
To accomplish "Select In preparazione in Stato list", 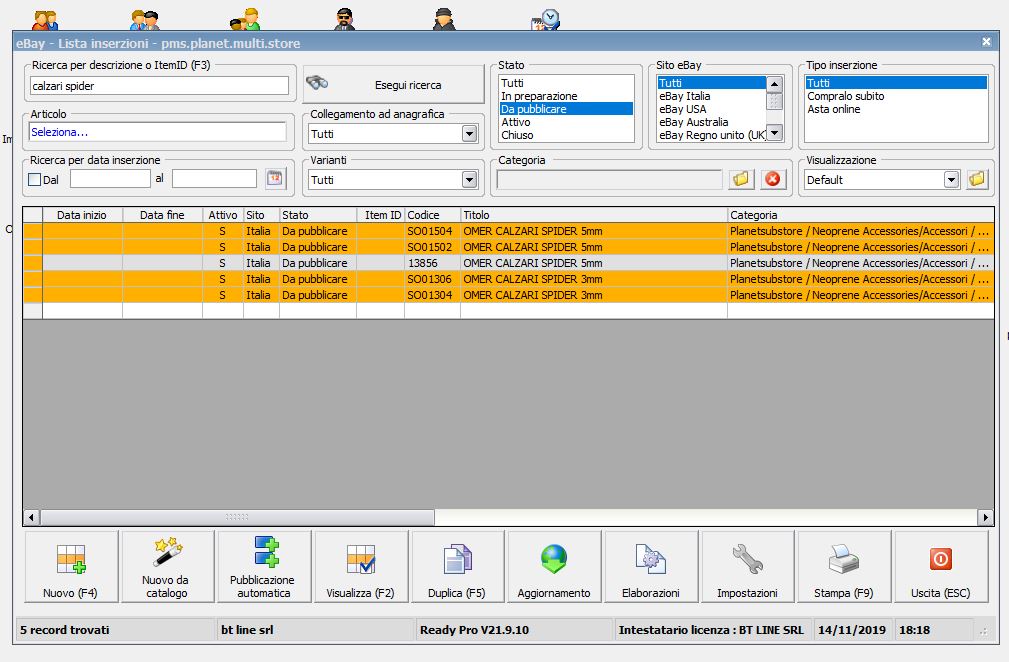I will [566, 96].
